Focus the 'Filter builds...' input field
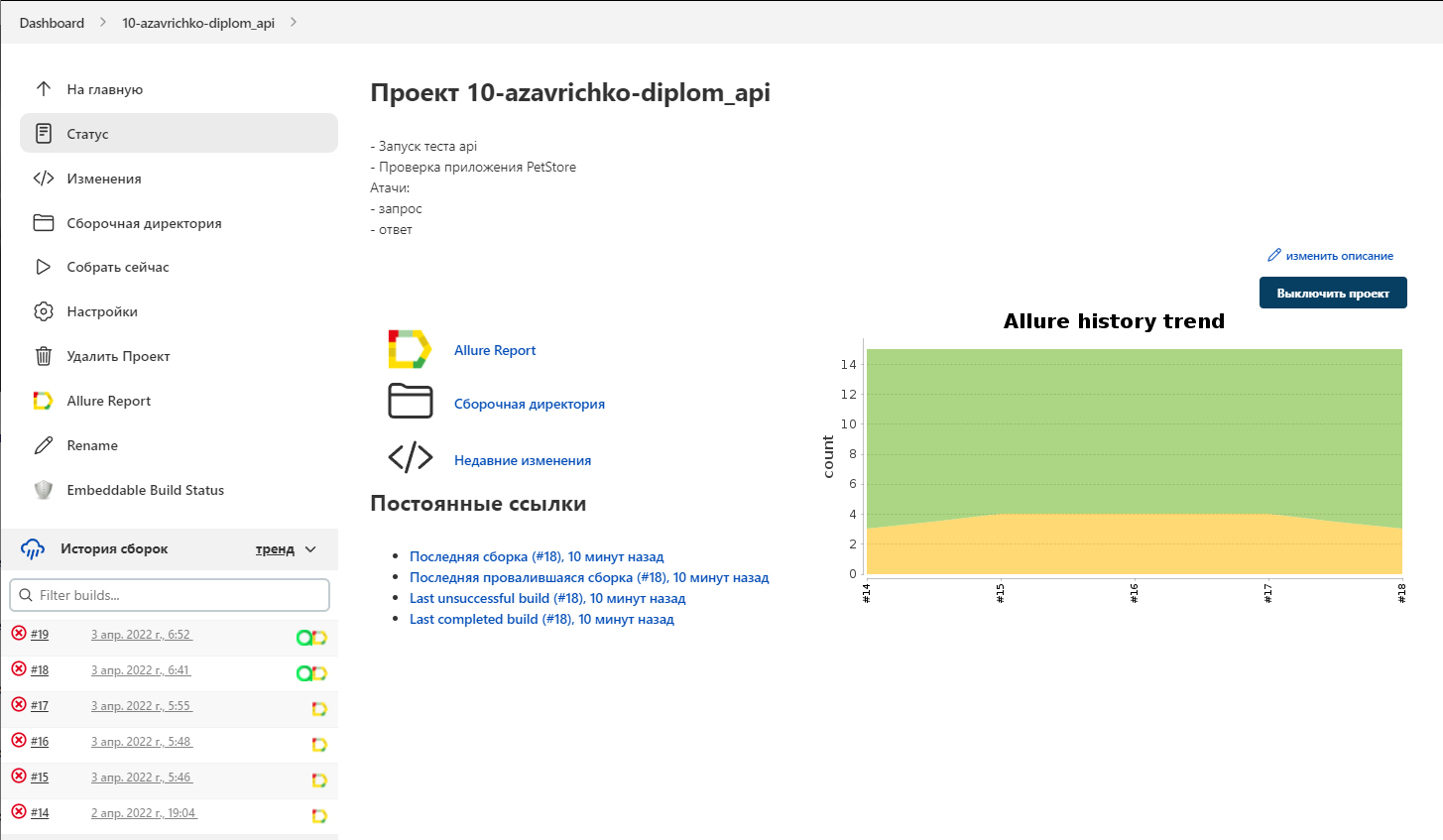The image size is (1443, 840). pyautogui.click(x=170, y=595)
